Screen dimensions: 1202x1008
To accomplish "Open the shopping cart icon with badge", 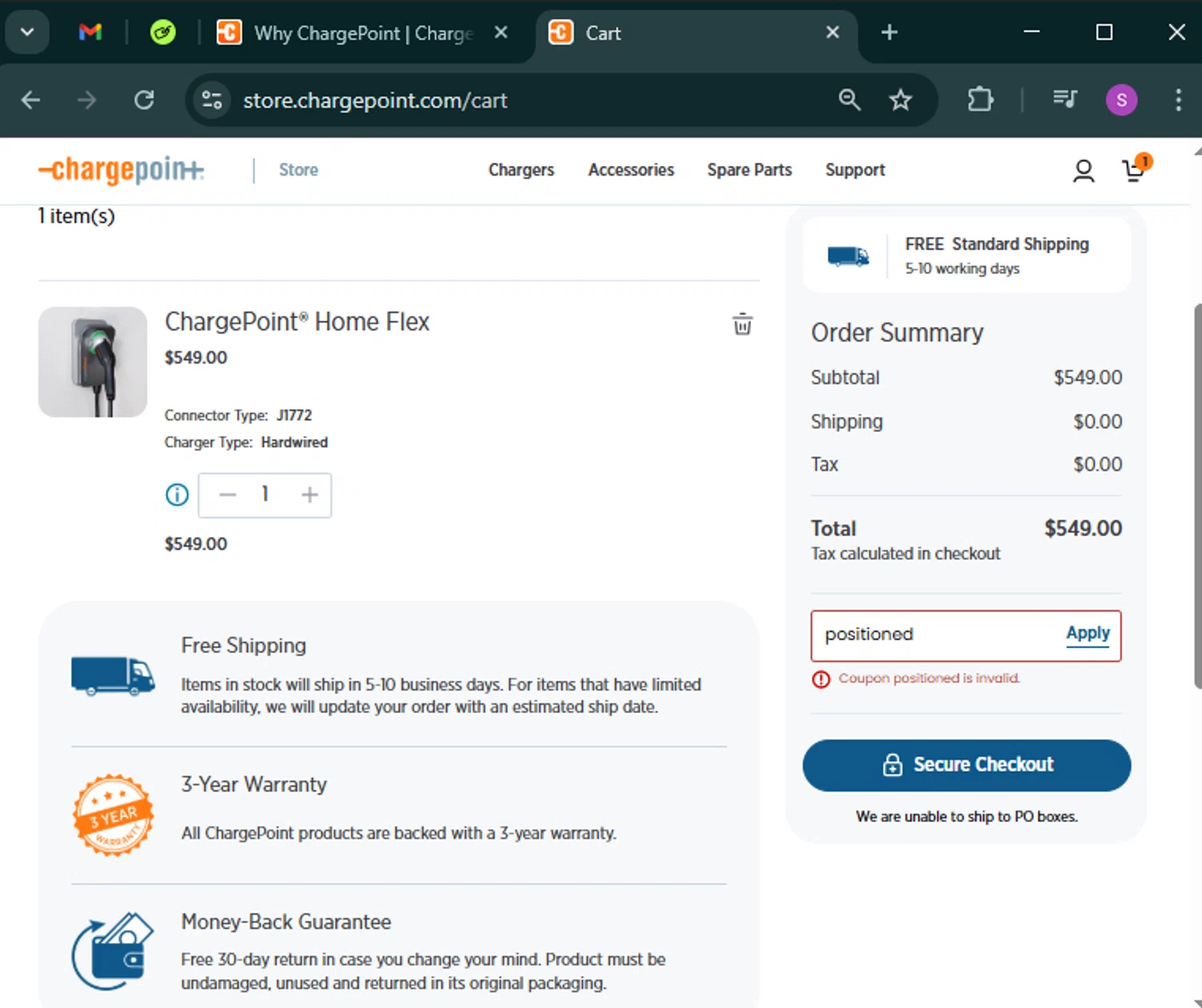I will (x=1136, y=169).
